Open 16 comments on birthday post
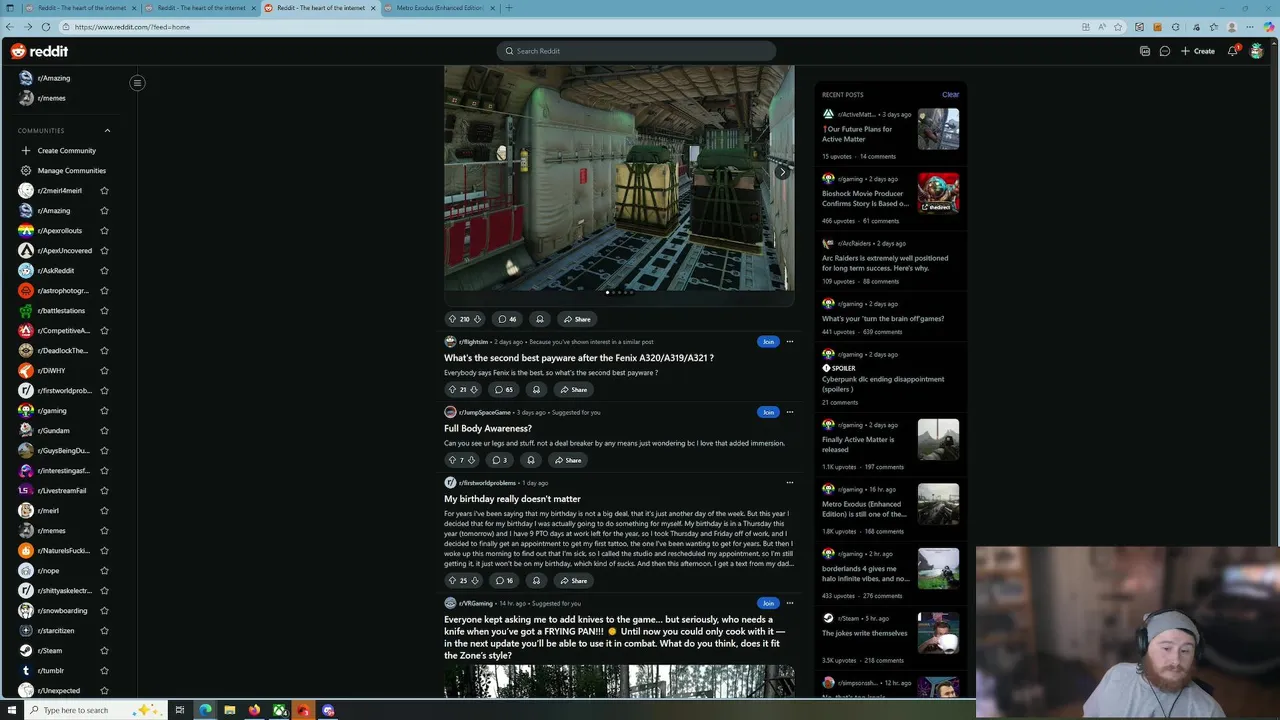The height and width of the screenshot is (720, 1280). pyautogui.click(x=503, y=581)
